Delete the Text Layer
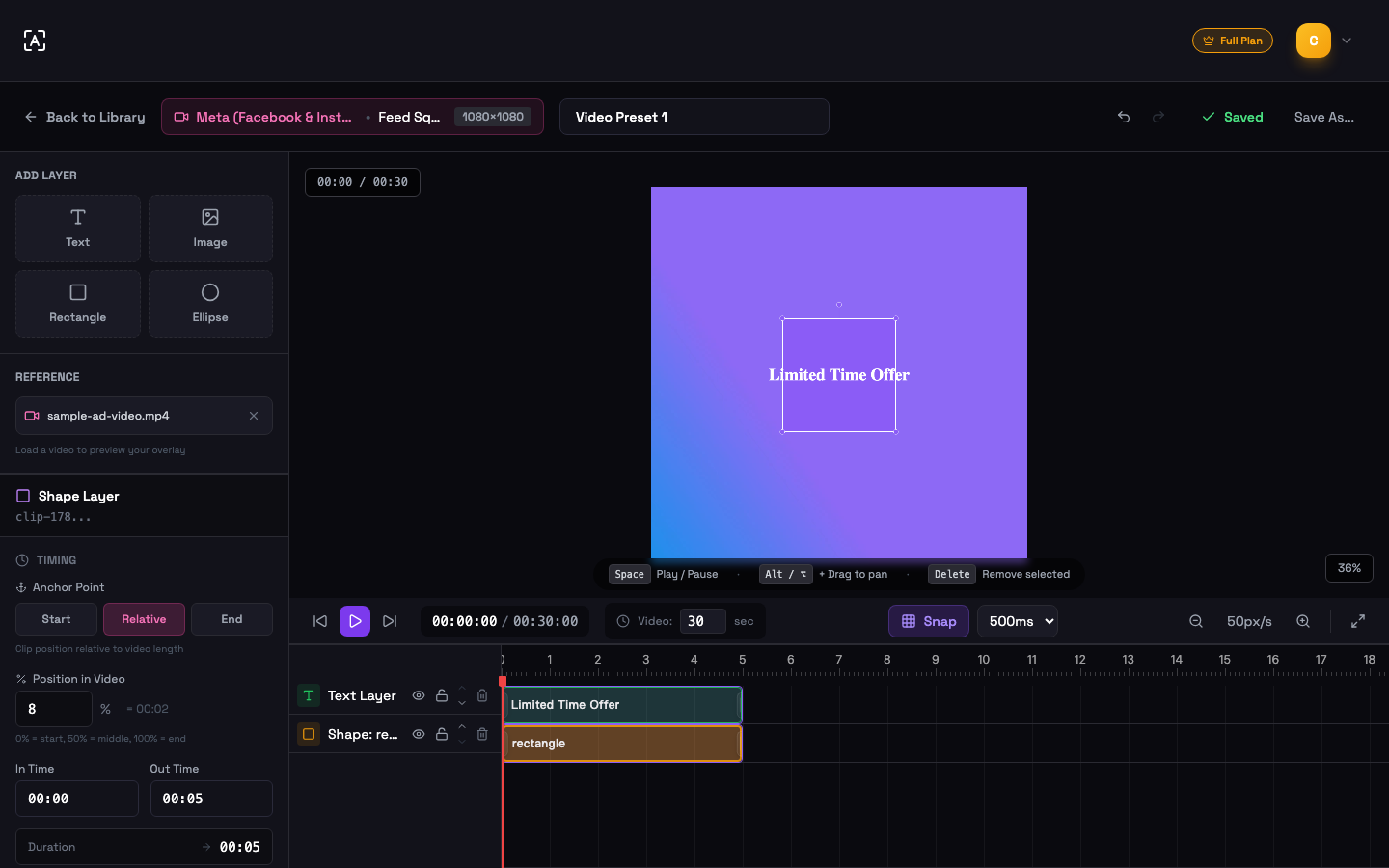Screen dimensions: 1389x868 482,695
